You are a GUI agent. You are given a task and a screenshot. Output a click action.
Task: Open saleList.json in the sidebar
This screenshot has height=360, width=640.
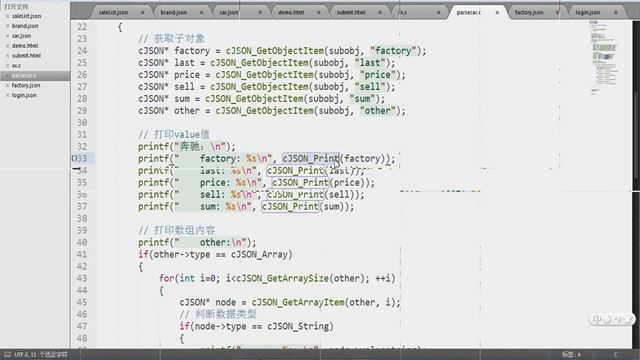[27, 16]
